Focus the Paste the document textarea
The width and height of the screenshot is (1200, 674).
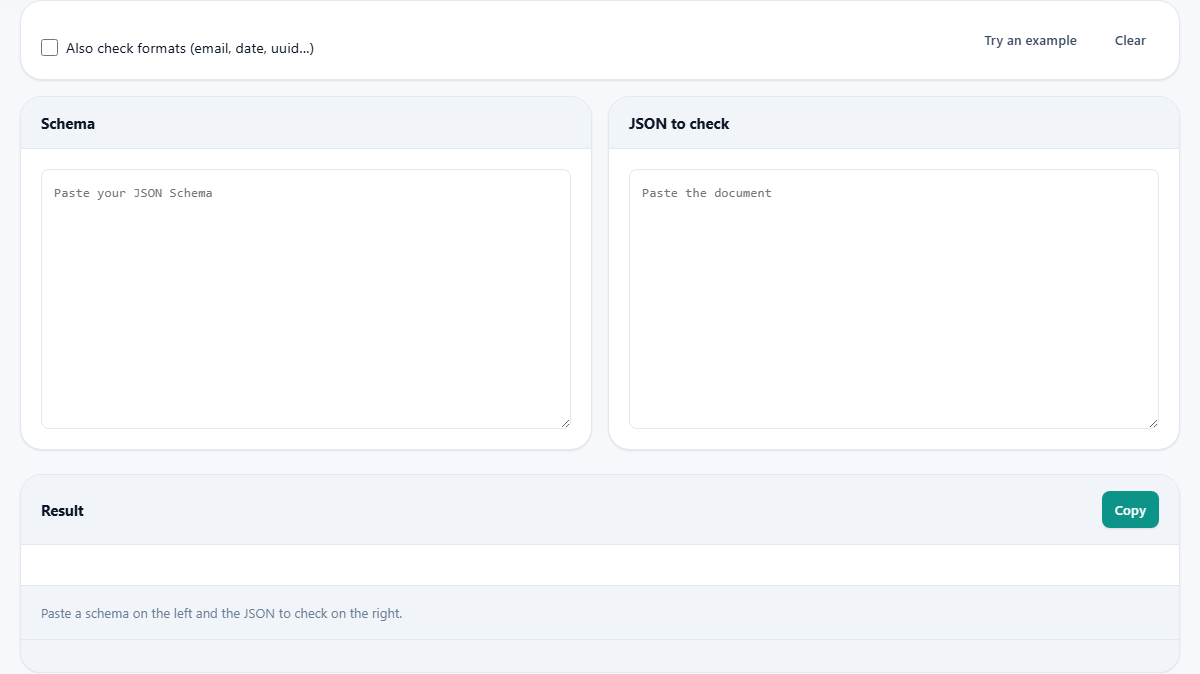[x=894, y=299]
